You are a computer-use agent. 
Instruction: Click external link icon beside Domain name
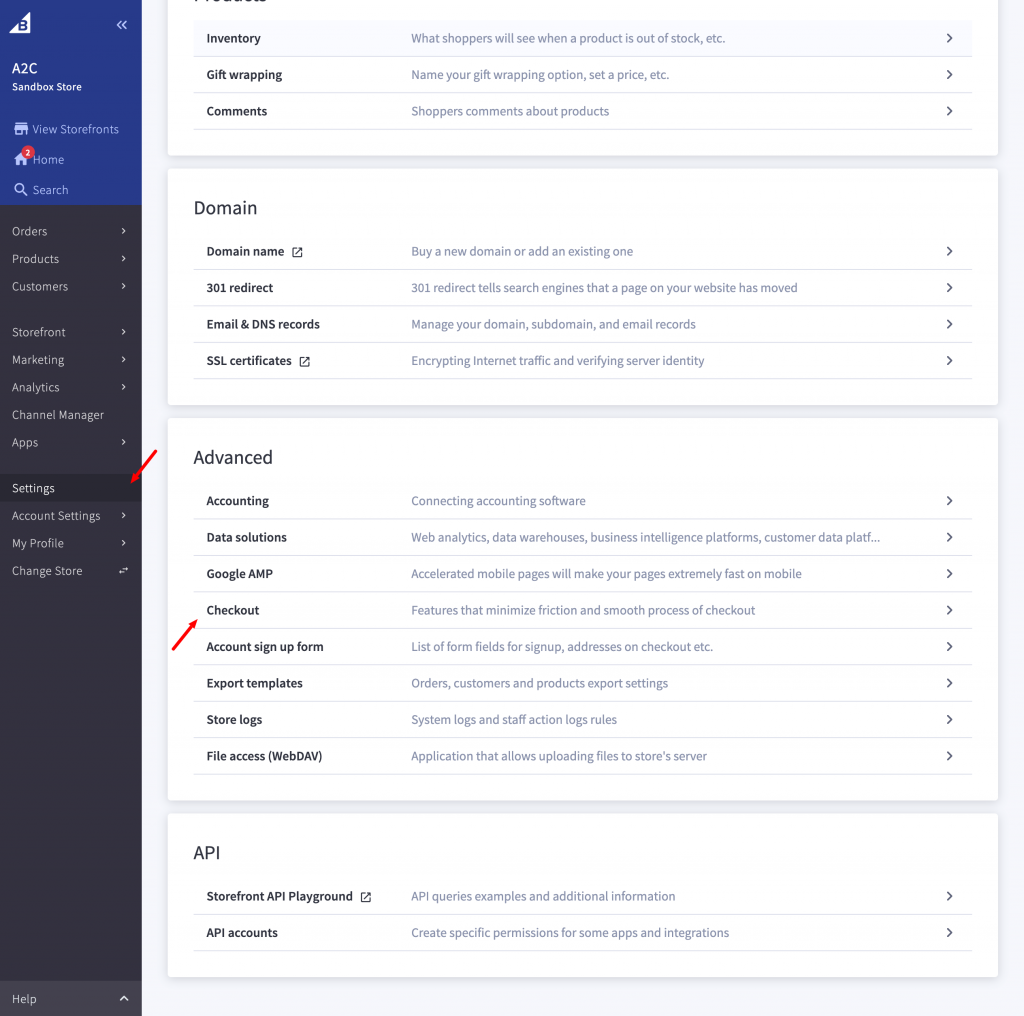pos(297,252)
